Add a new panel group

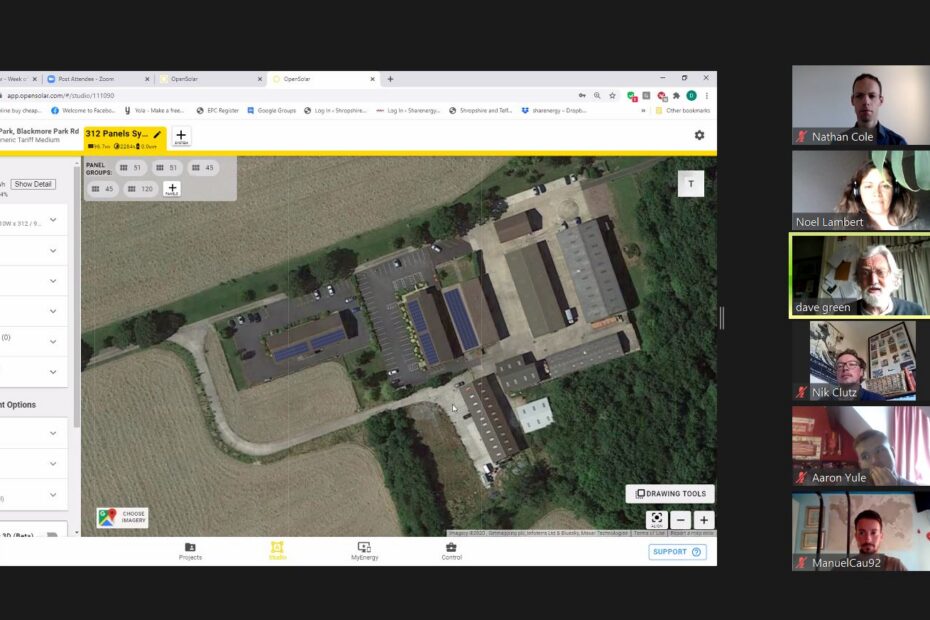[x=172, y=188]
